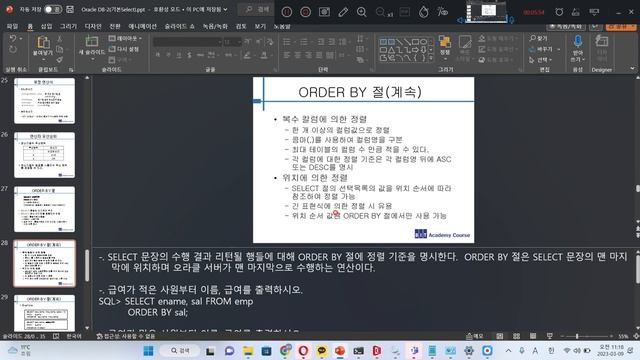Select slide 27 thumbnail
The image size is (640, 360).
click(44, 209)
